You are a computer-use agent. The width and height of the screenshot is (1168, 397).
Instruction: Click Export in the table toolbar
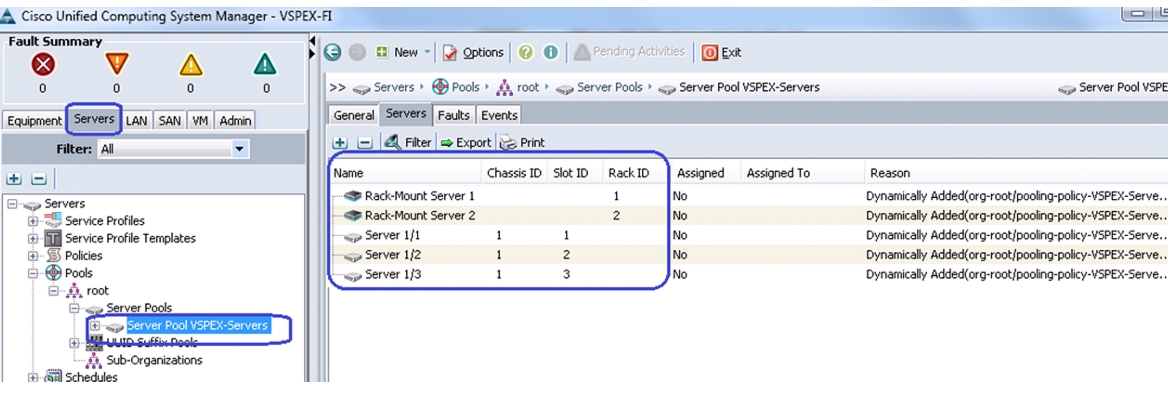(466, 142)
